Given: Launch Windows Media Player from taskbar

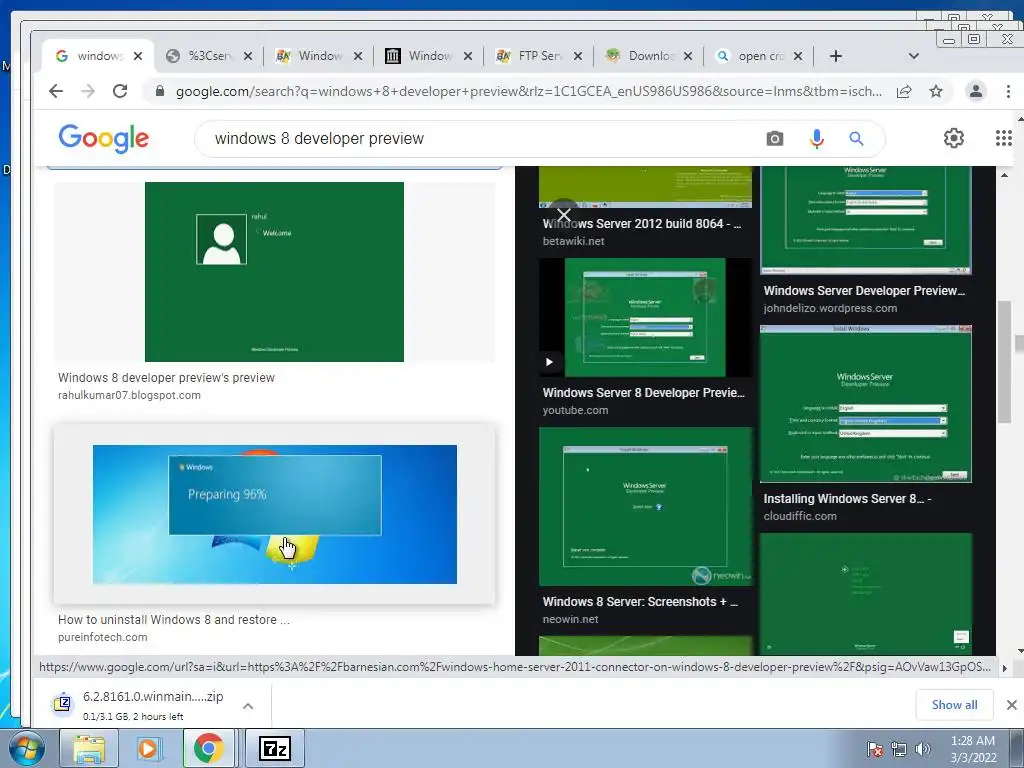Looking at the screenshot, I should pos(148,748).
